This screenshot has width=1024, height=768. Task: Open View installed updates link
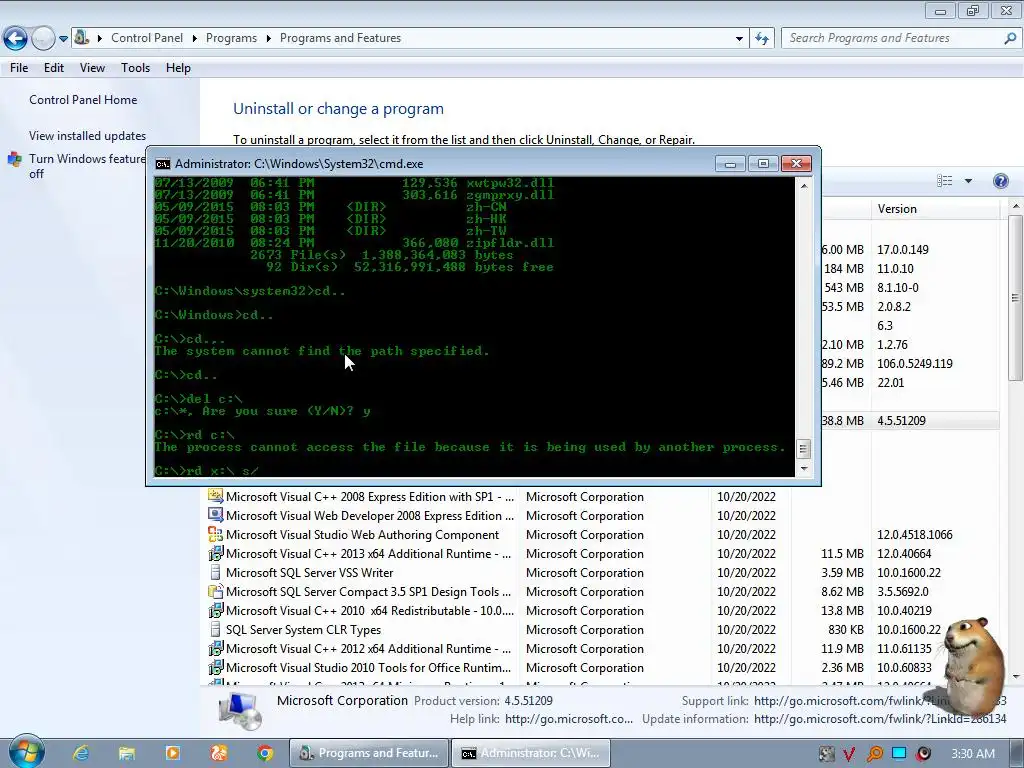click(88, 136)
